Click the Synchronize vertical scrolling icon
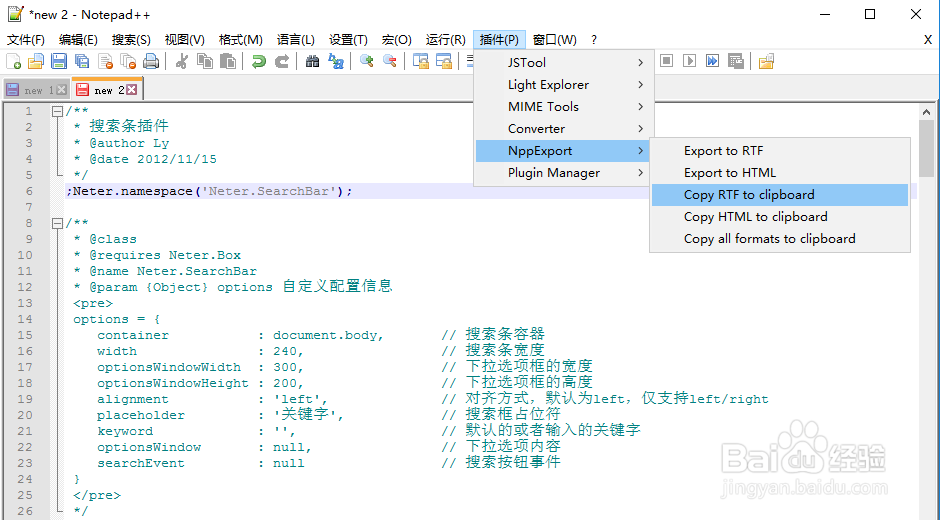This screenshot has width=940, height=520. tap(421, 61)
